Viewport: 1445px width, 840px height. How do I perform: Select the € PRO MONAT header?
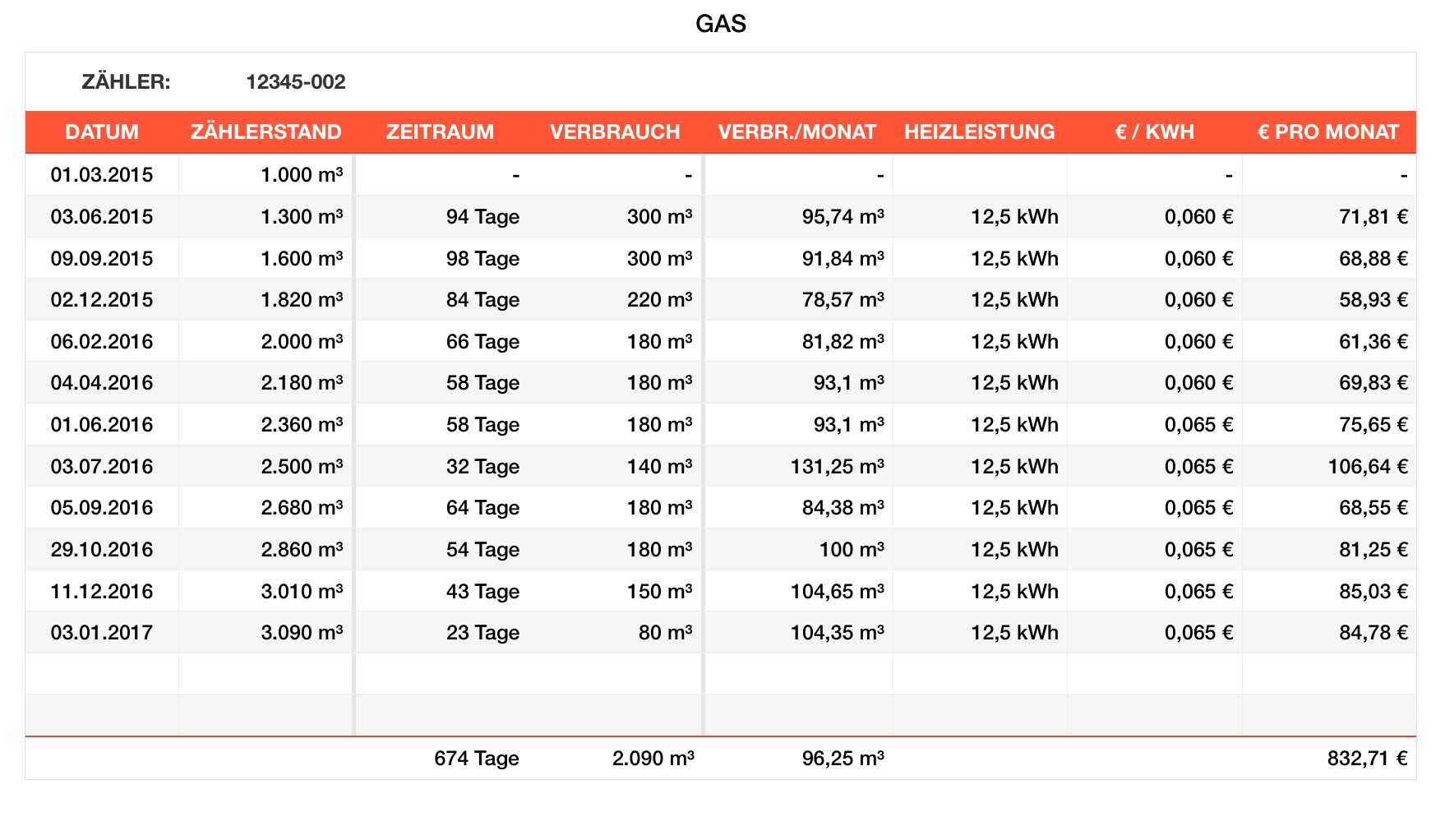(1327, 132)
